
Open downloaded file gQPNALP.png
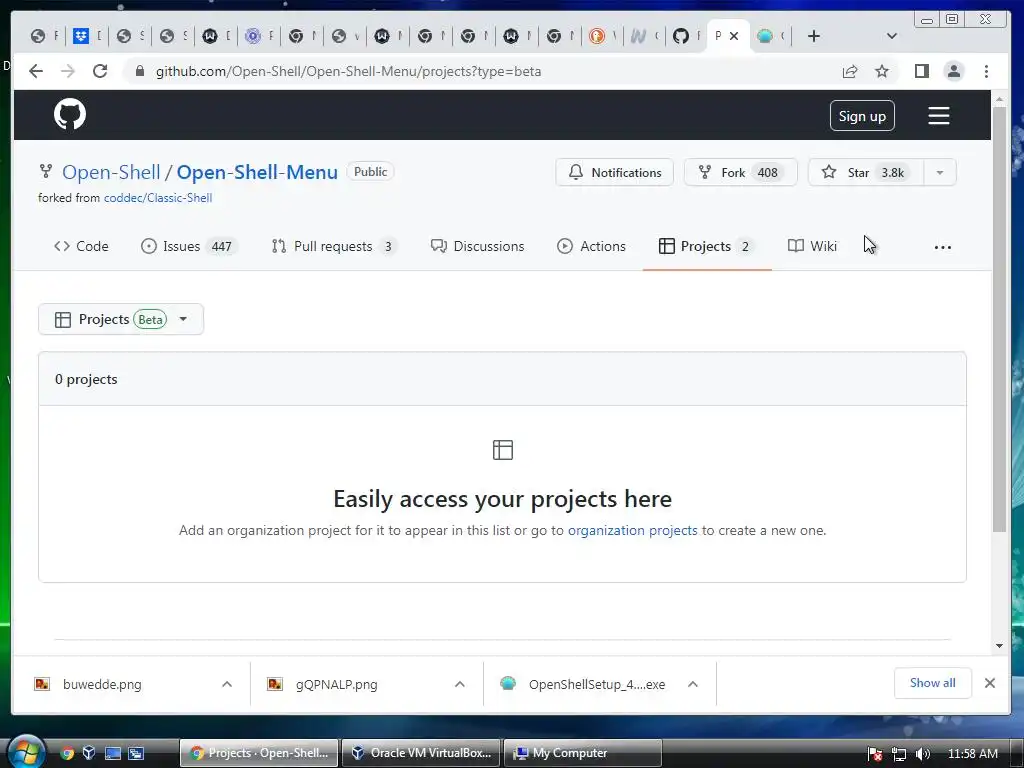tap(336, 684)
